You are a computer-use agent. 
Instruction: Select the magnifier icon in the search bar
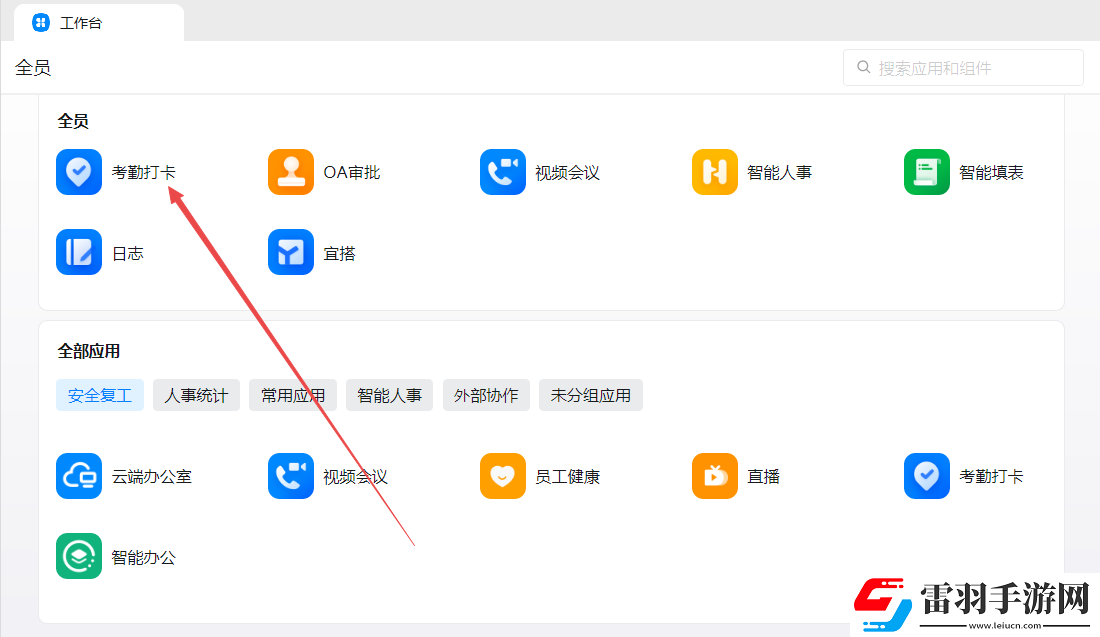[862, 67]
